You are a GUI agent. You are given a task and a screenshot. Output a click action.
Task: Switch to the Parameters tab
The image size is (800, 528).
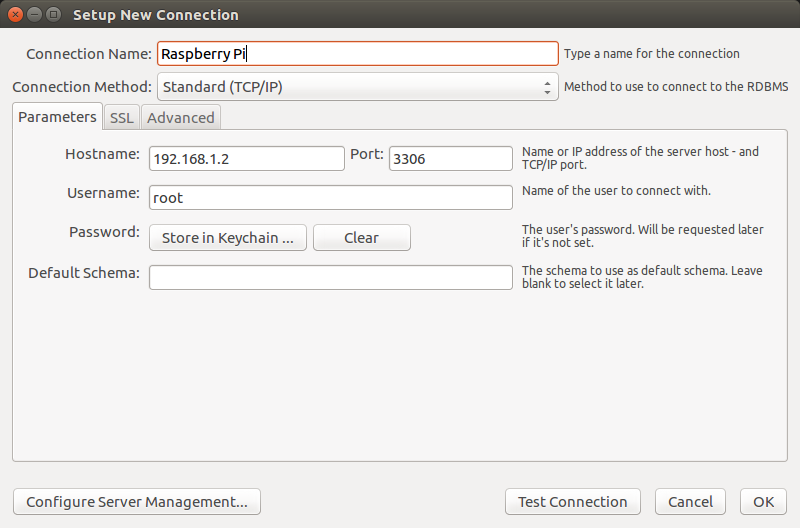pos(57,117)
